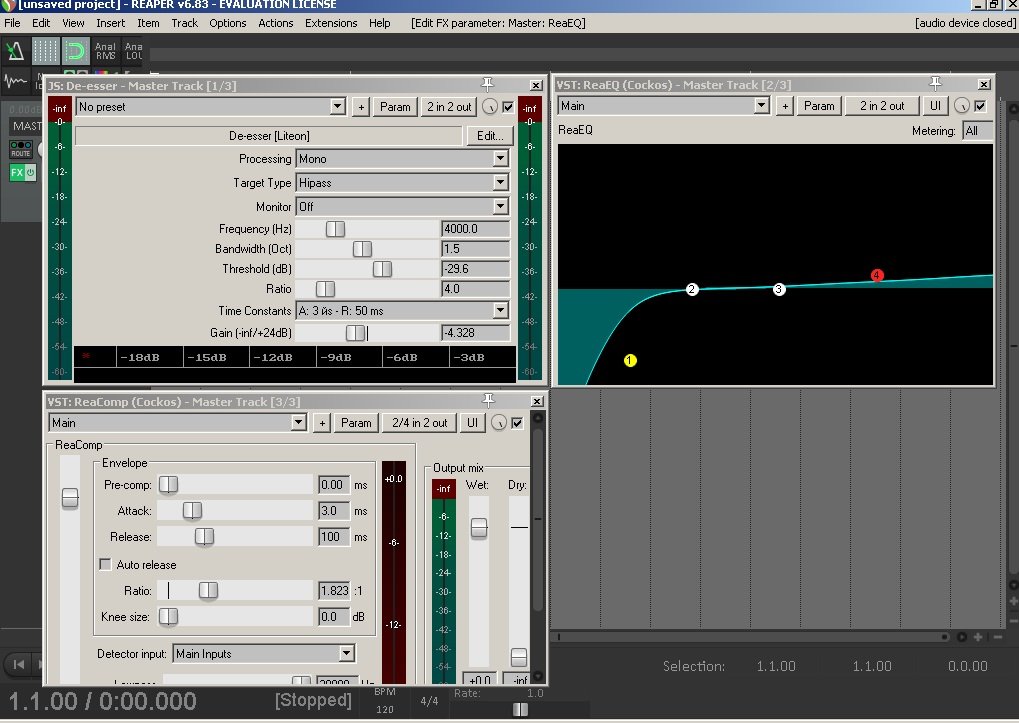The height and width of the screenshot is (723, 1019).
Task: Open master track FX button
Action: (16, 173)
